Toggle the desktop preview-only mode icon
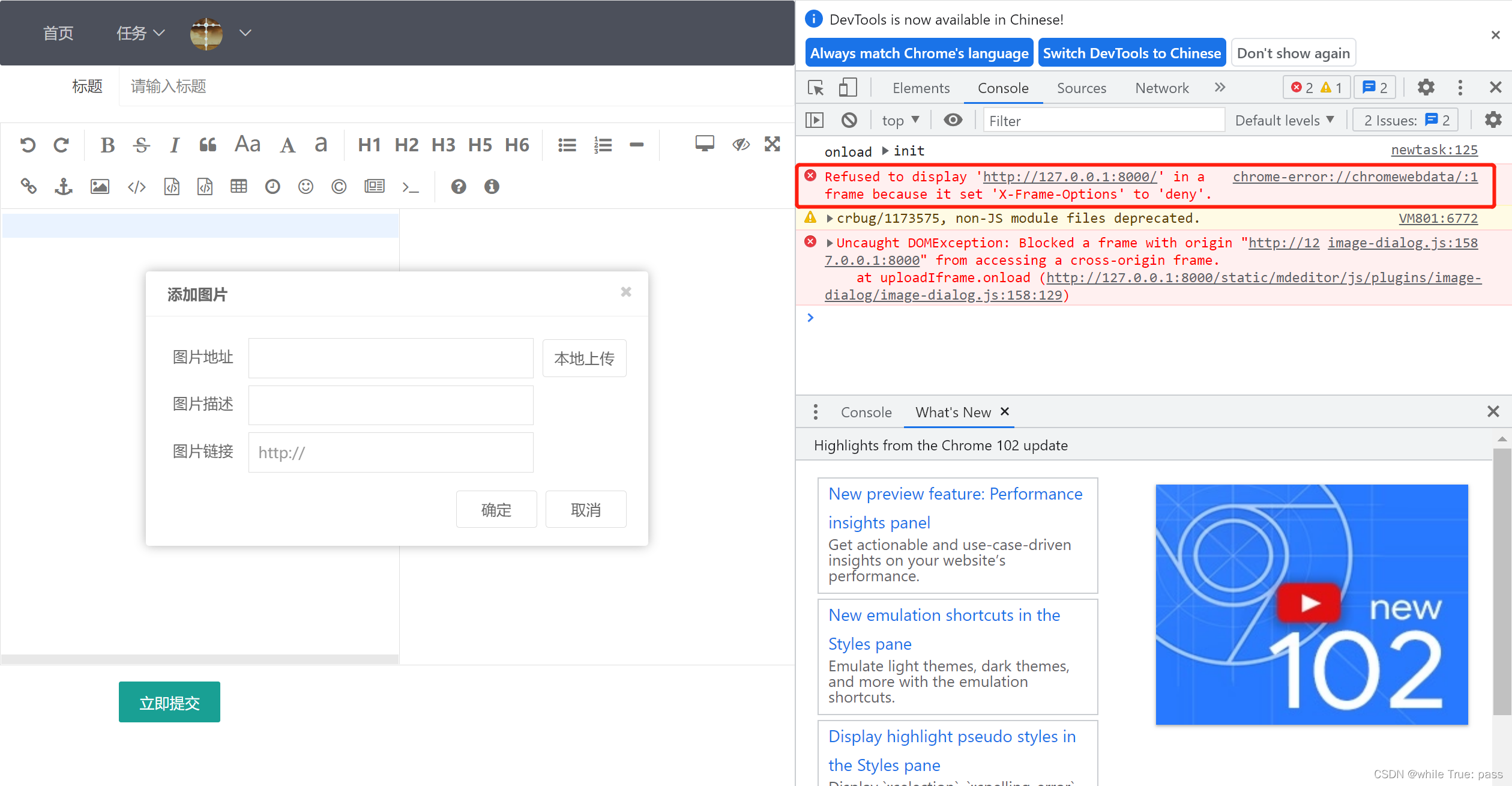This screenshot has height=786, width=1512. click(x=705, y=144)
